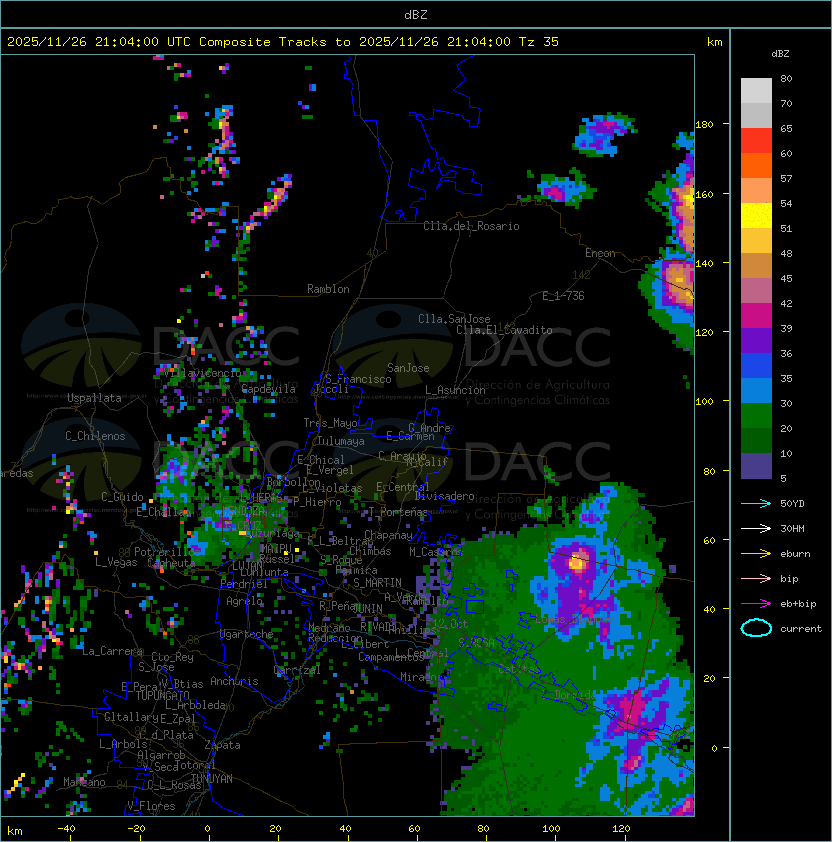Click the yellow storm core above Lomas Blancas
This screenshot has height=842, width=832.
pos(577,562)
